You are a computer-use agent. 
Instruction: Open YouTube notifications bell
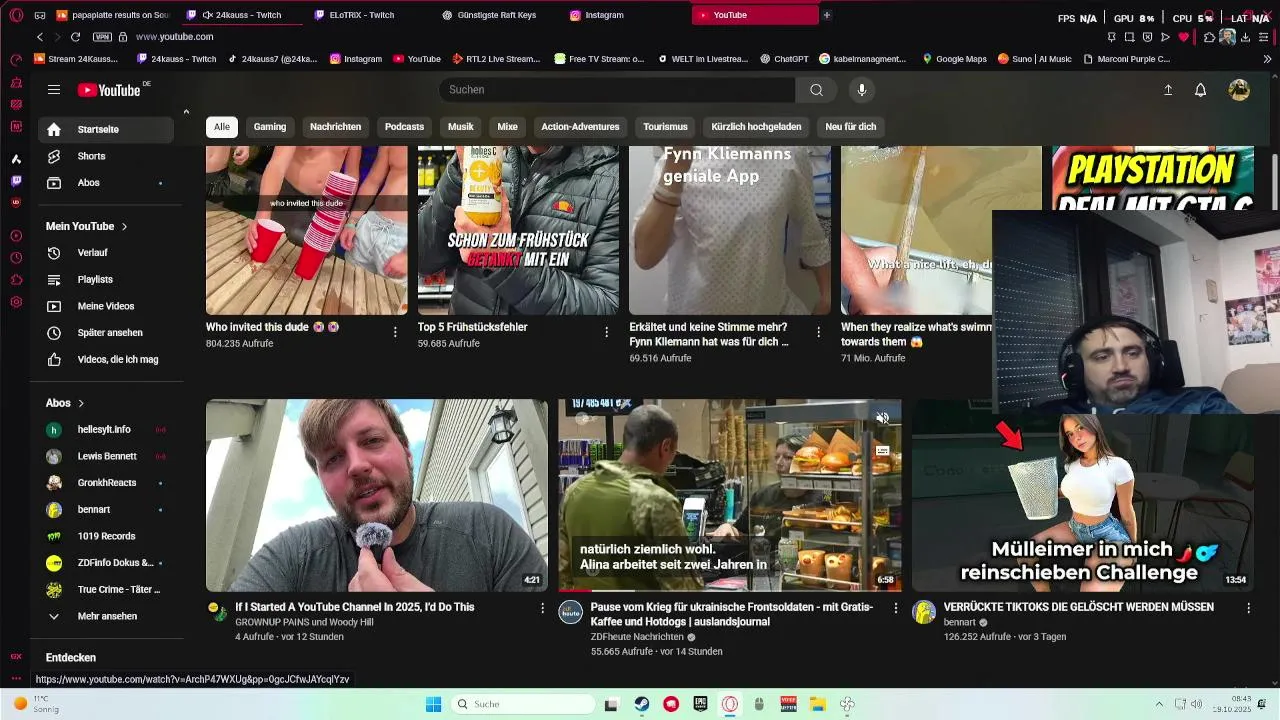click(1200, 90)
